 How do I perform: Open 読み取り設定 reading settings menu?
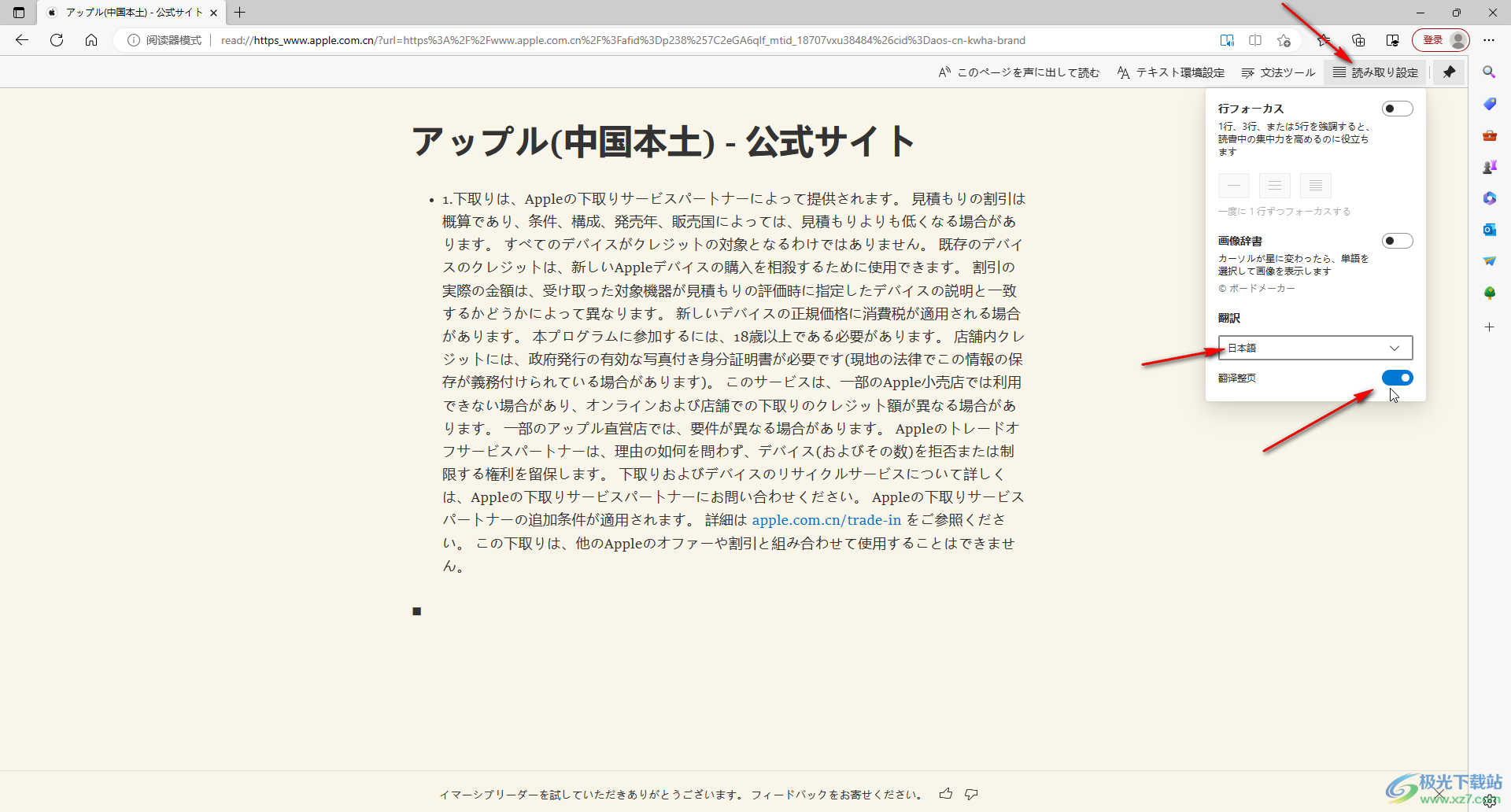1376,72
